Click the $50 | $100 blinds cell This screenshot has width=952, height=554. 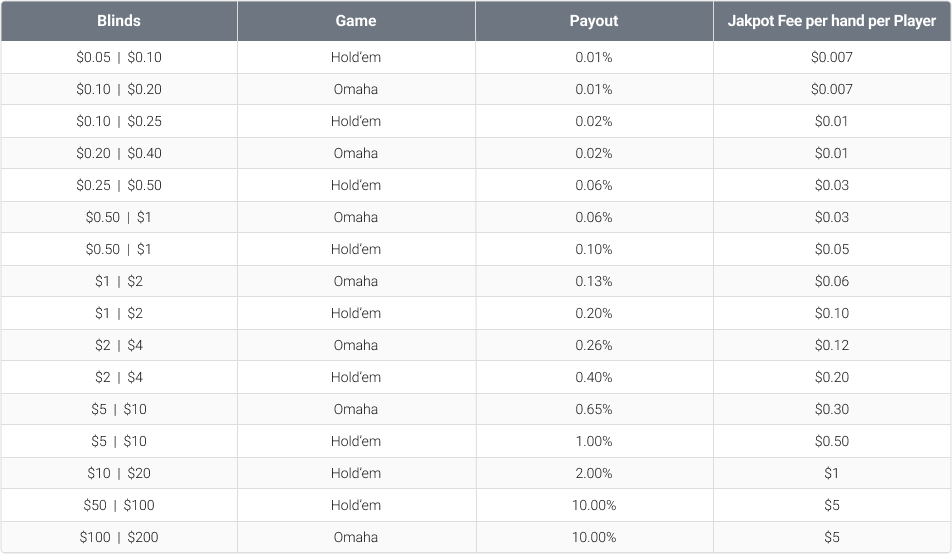click(x=119, y=505)
